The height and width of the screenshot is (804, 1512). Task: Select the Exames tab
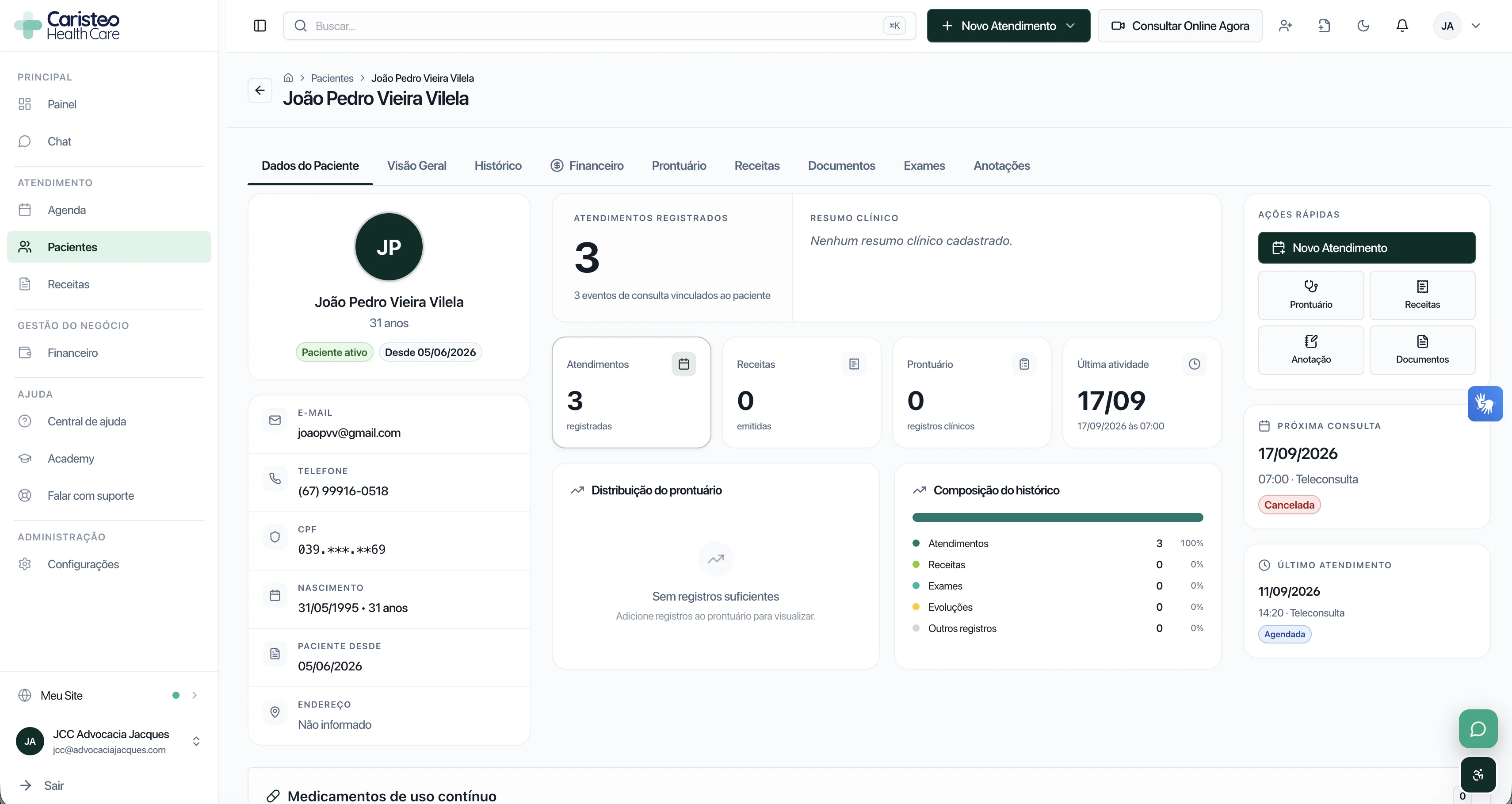click(x=924, y=165)
